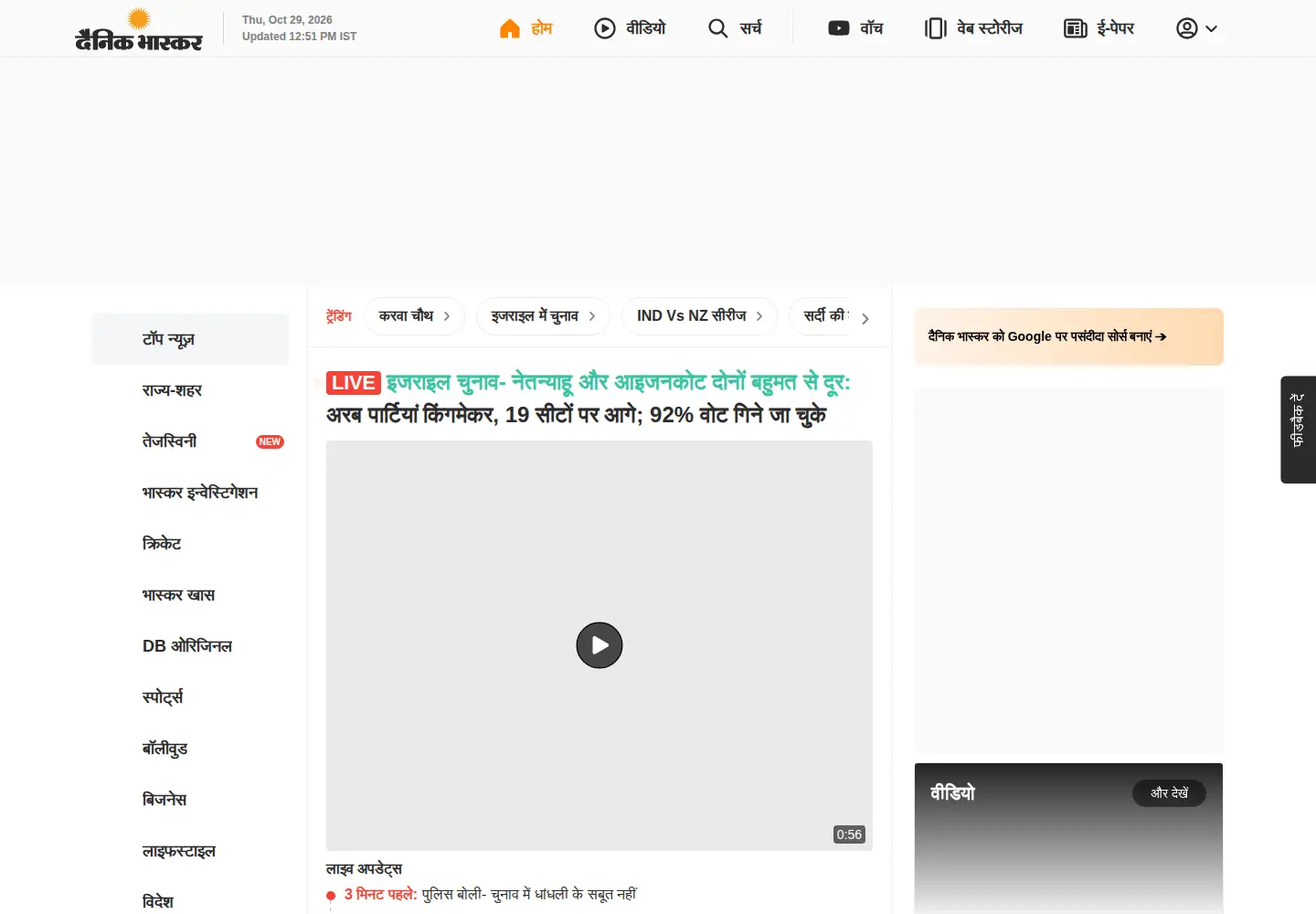Click the NEW badge beside तेजस्विनी
1316x914 pixels.
pos(270,441)
